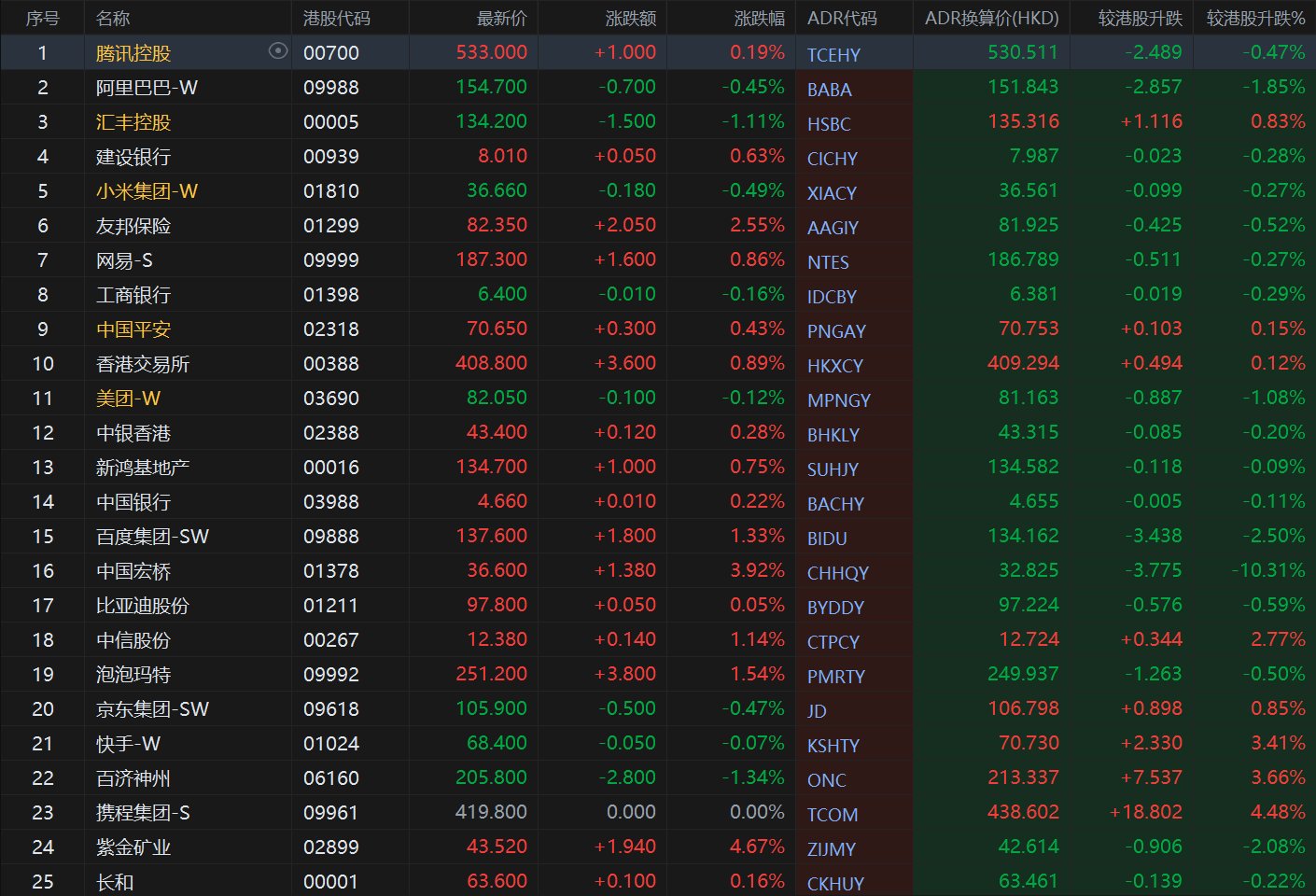
Task: Open the 泡泡玛特 stock row
Action: [x=133, y=675]
